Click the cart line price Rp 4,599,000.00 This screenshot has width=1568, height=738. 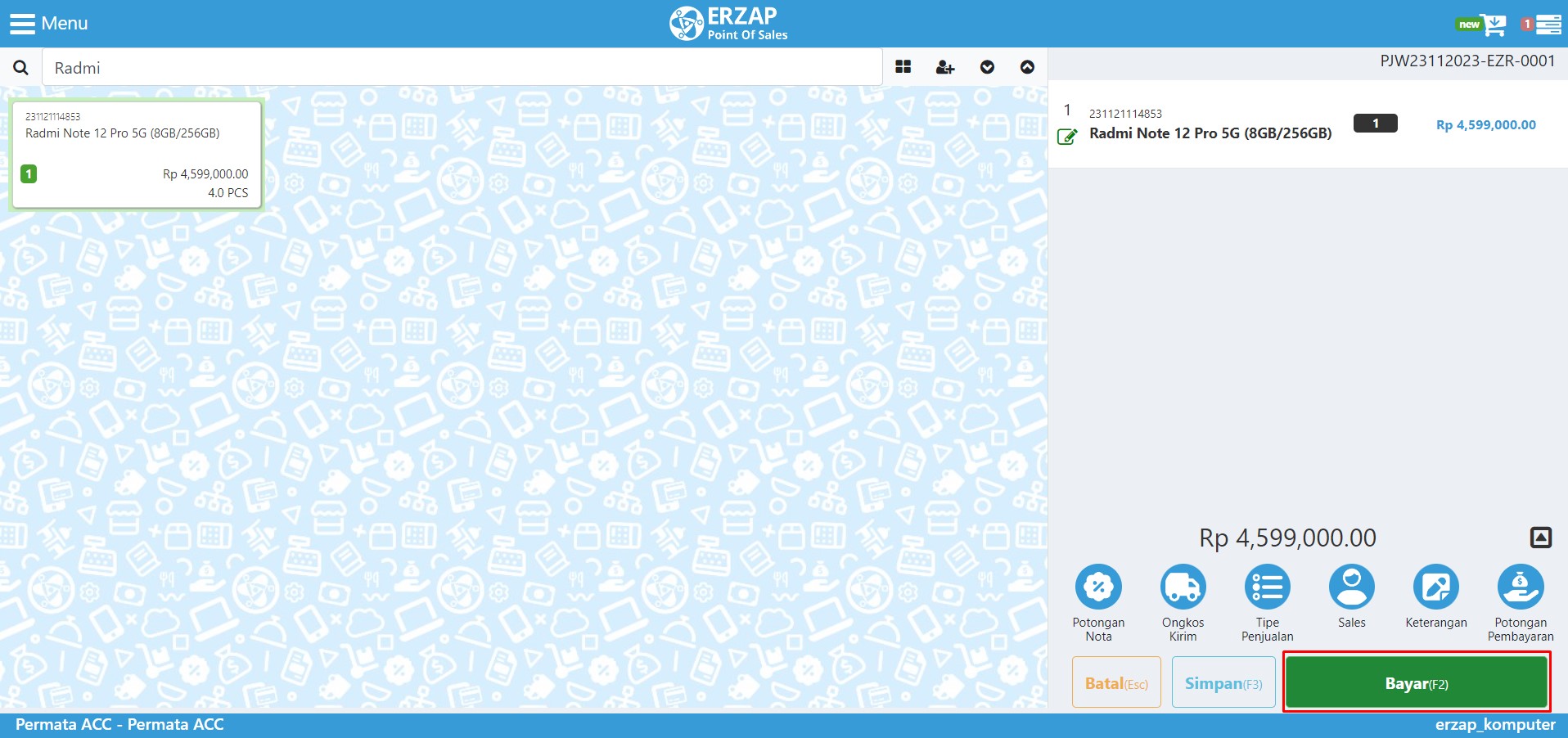[1486, 124]
